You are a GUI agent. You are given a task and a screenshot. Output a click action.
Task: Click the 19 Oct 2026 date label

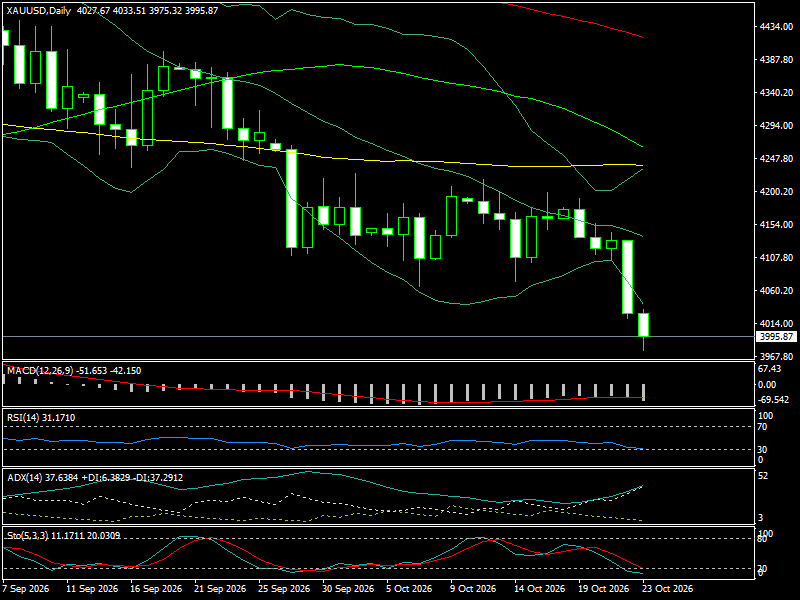[605, 589]
